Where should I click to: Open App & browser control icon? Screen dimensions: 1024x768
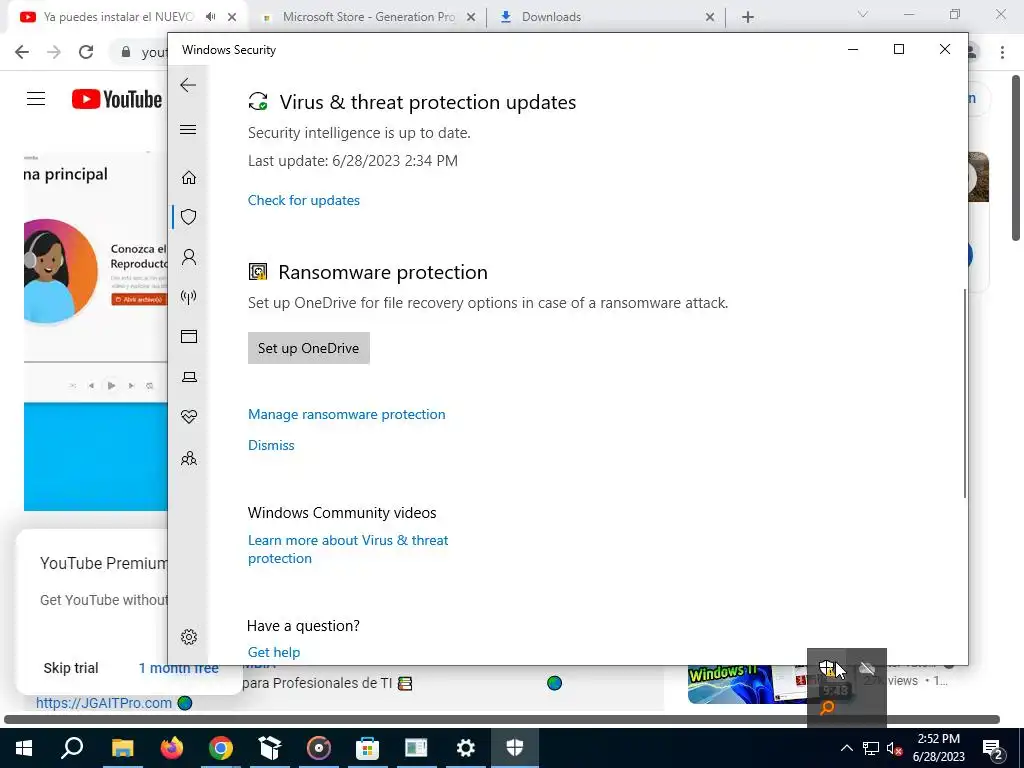coord(189,336)
